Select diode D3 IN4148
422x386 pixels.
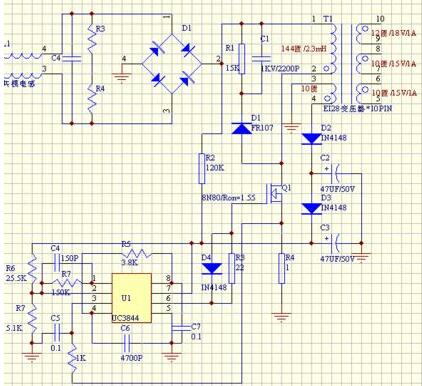coord(311,209)
